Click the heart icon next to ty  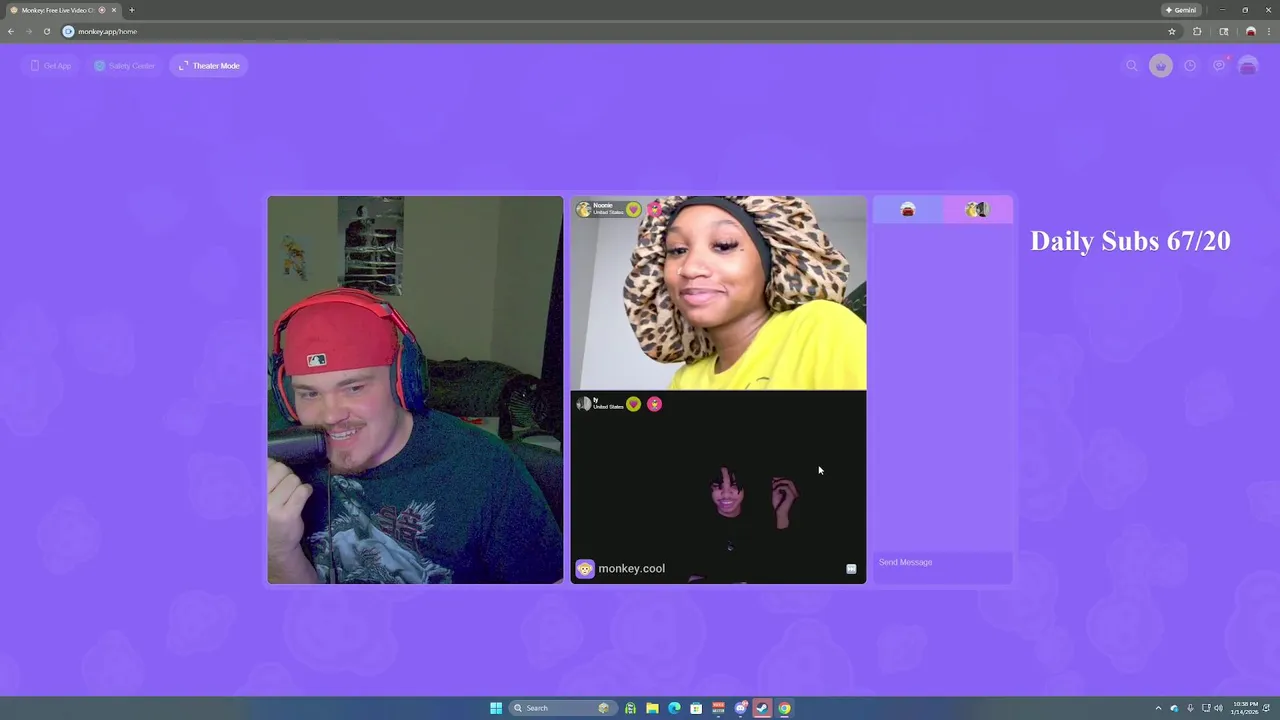coord(633,404)
